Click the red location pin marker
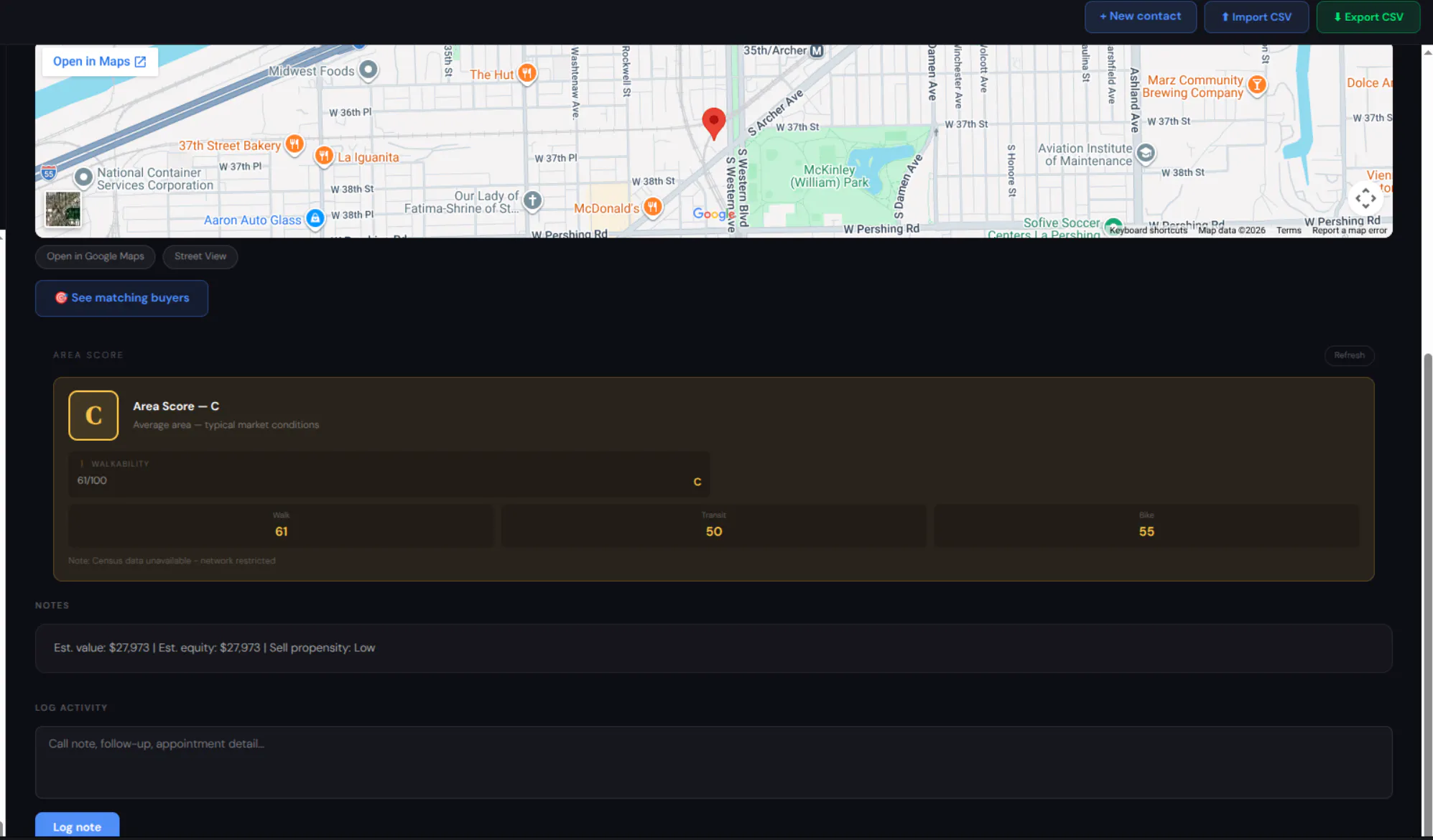1433x840 pixels. 713,123
